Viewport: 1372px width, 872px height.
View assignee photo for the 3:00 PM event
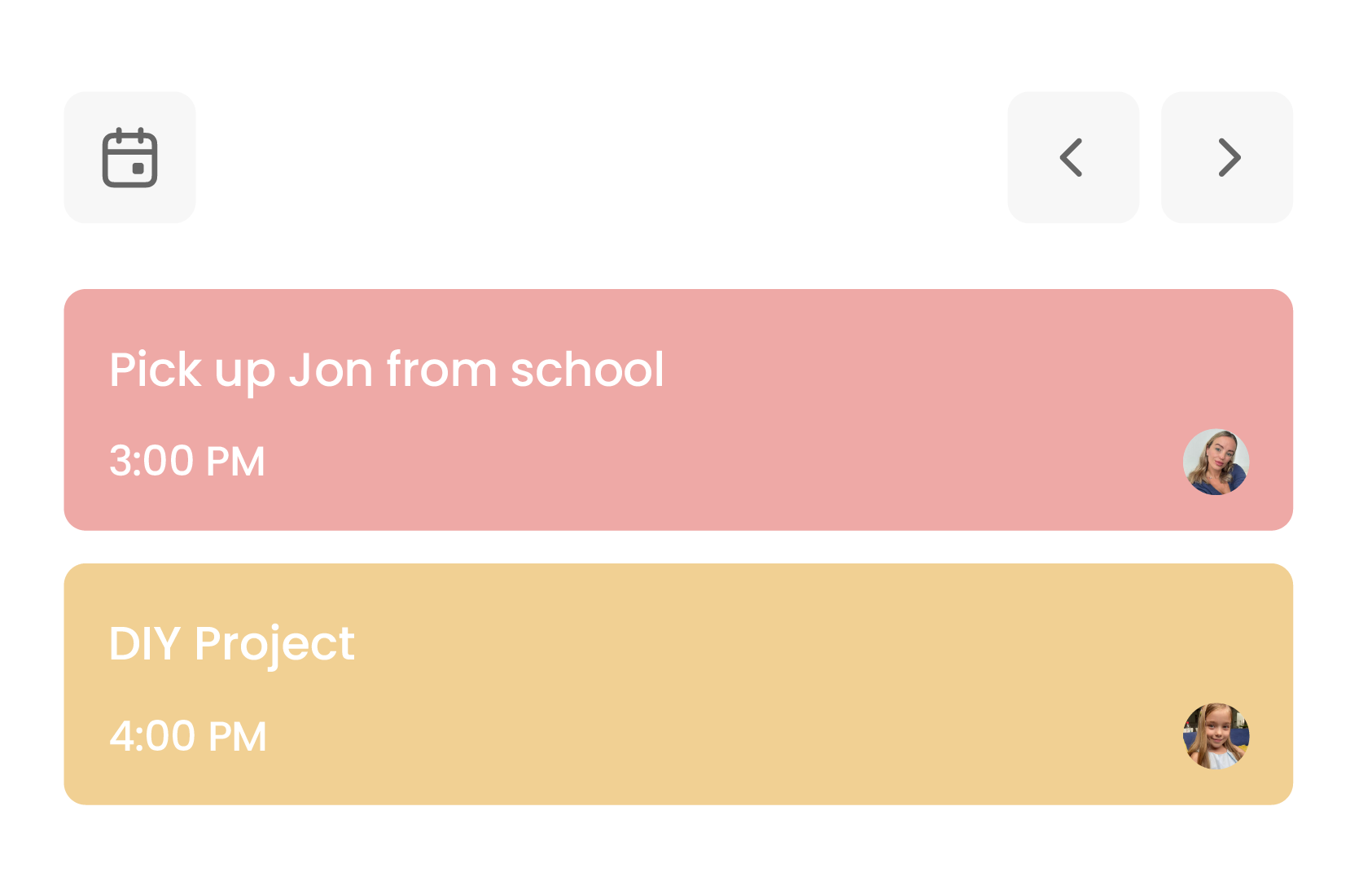click(x=1216, y=462)
